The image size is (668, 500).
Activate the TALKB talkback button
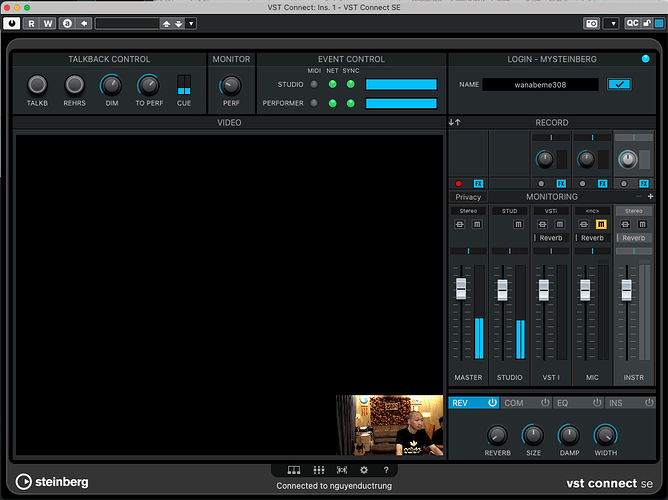click(x=37, y=84)
